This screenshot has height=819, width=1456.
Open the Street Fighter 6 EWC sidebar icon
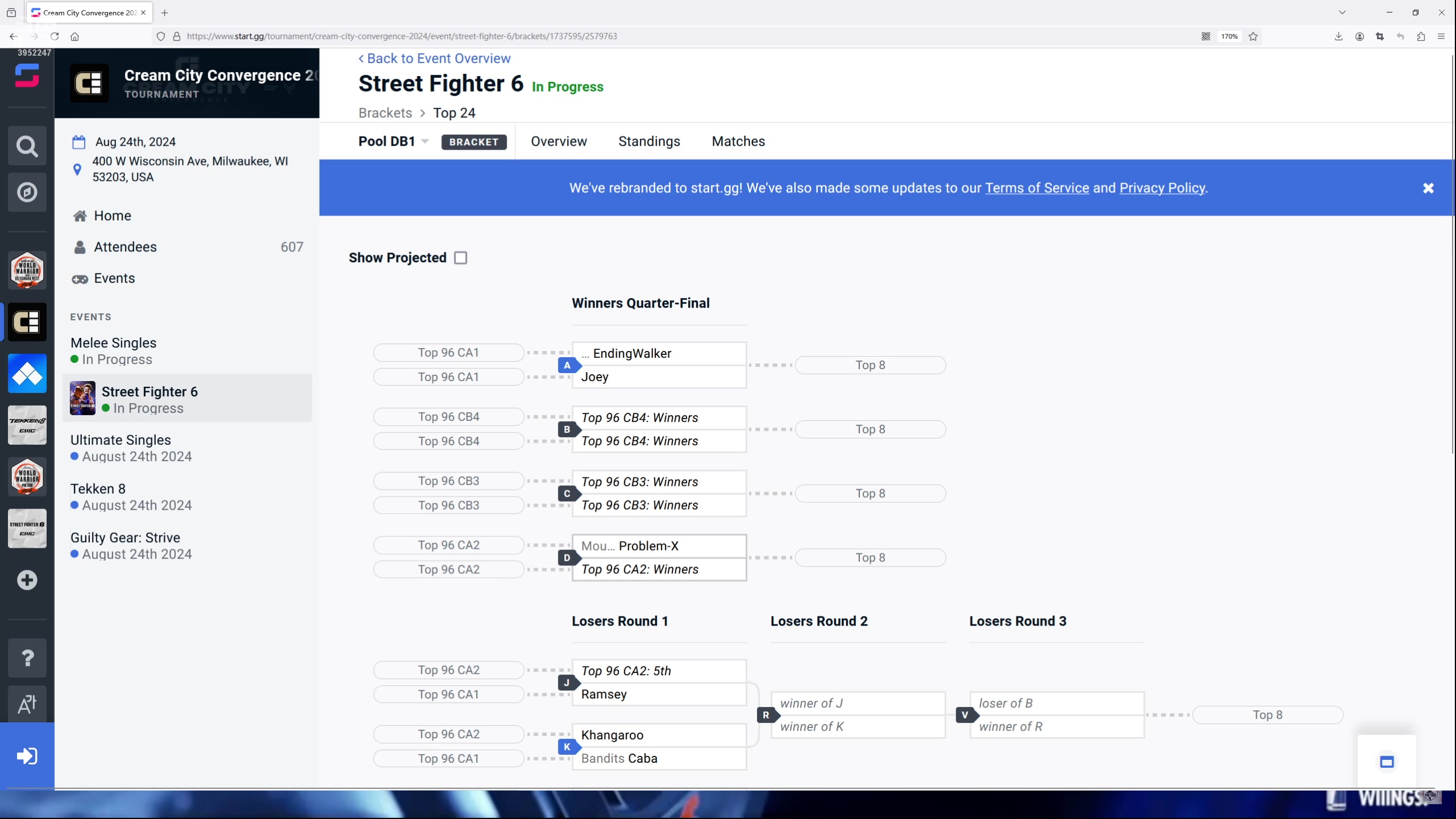27,528
